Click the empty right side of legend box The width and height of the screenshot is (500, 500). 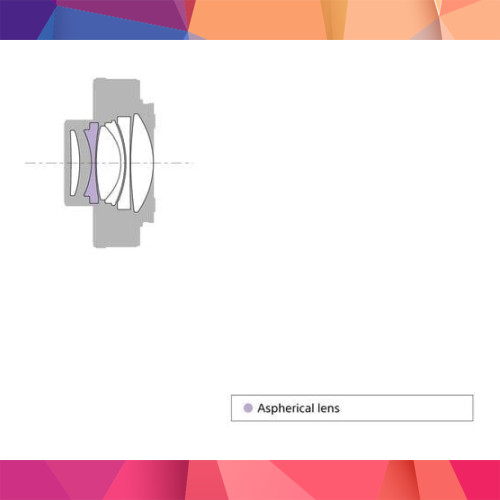pos(407,408)
